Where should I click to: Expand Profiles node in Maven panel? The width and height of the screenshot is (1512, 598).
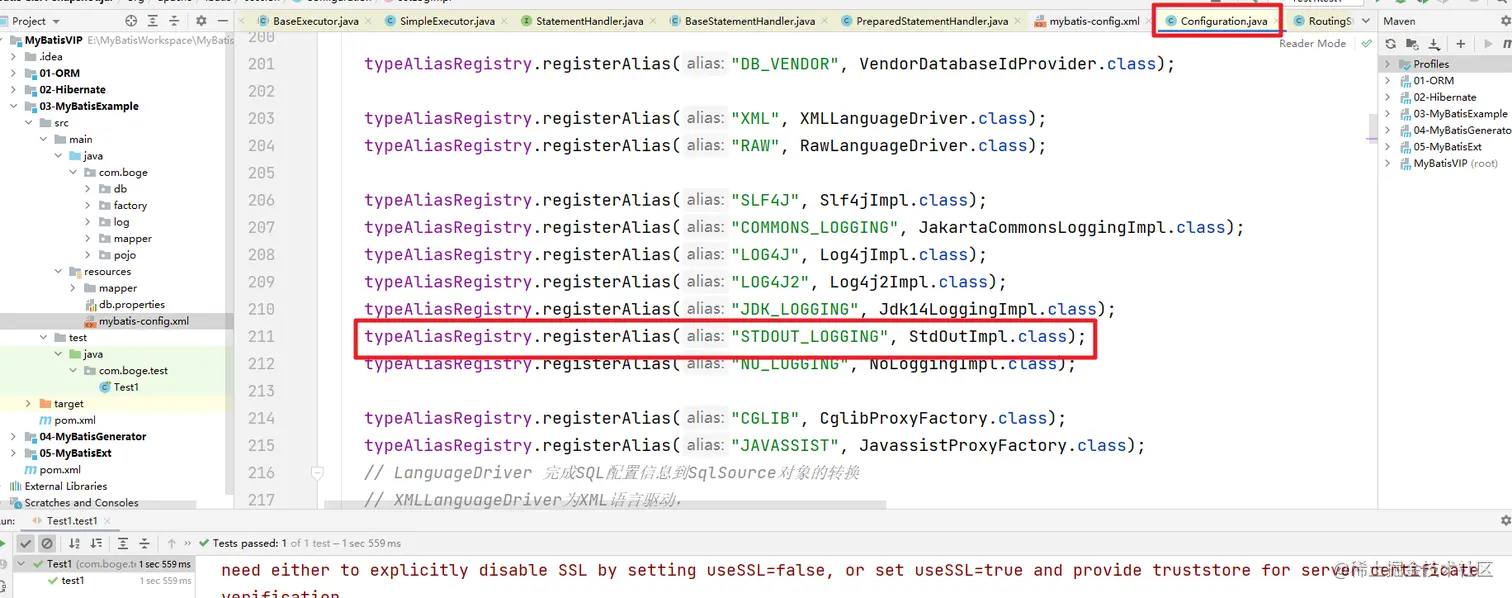pyautogui.click(x=1388, y=64)
